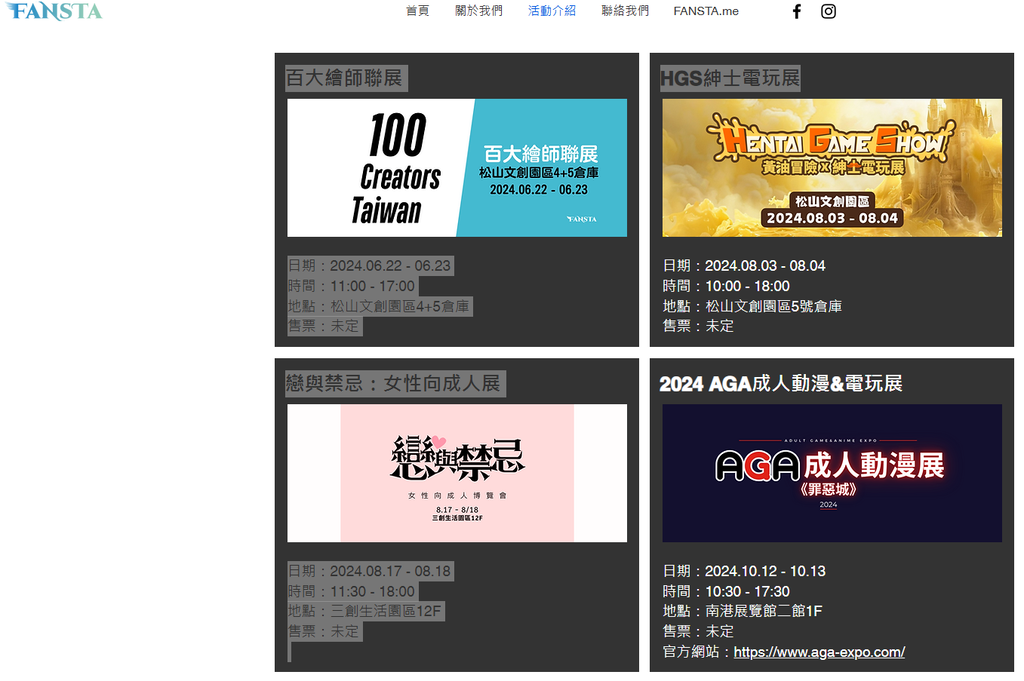This screenshot has height=681, width=1024.
Task: Click the HGS紳士電玩展 card title
Action: pos(729,78)
